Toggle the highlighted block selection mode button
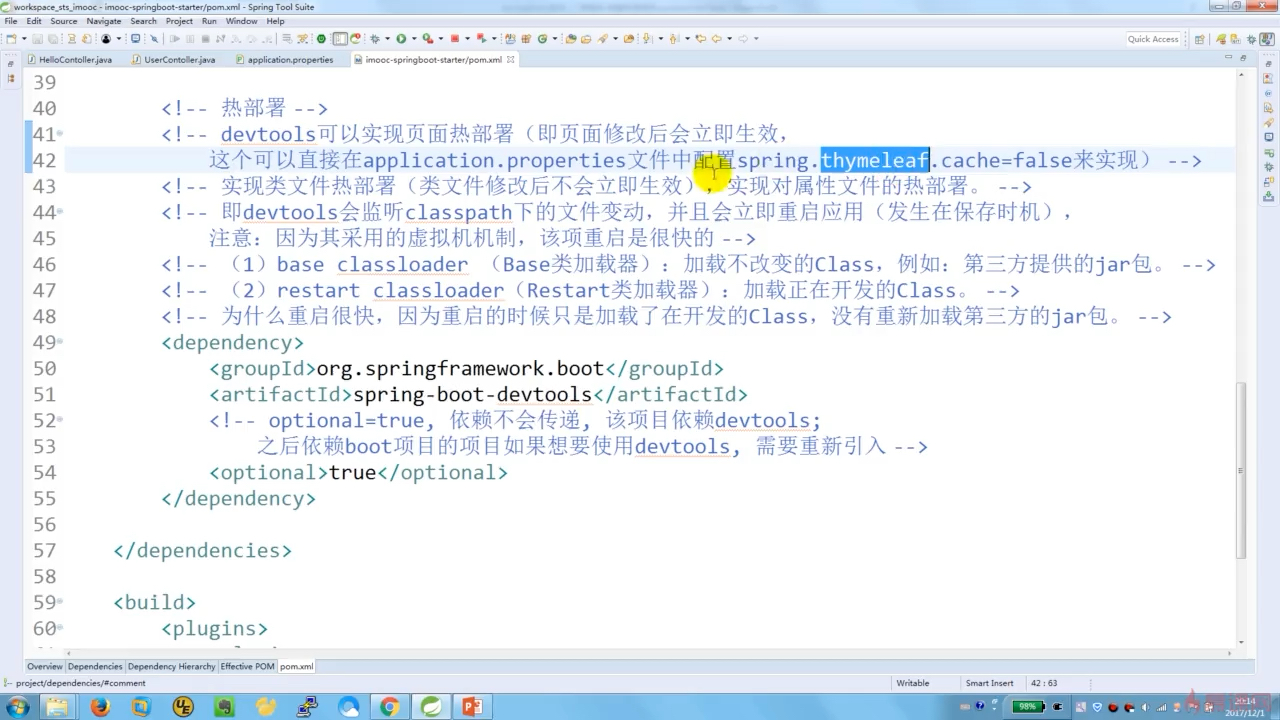The image size is (1280, 720). pyautogui.click(x=340, y=39)
